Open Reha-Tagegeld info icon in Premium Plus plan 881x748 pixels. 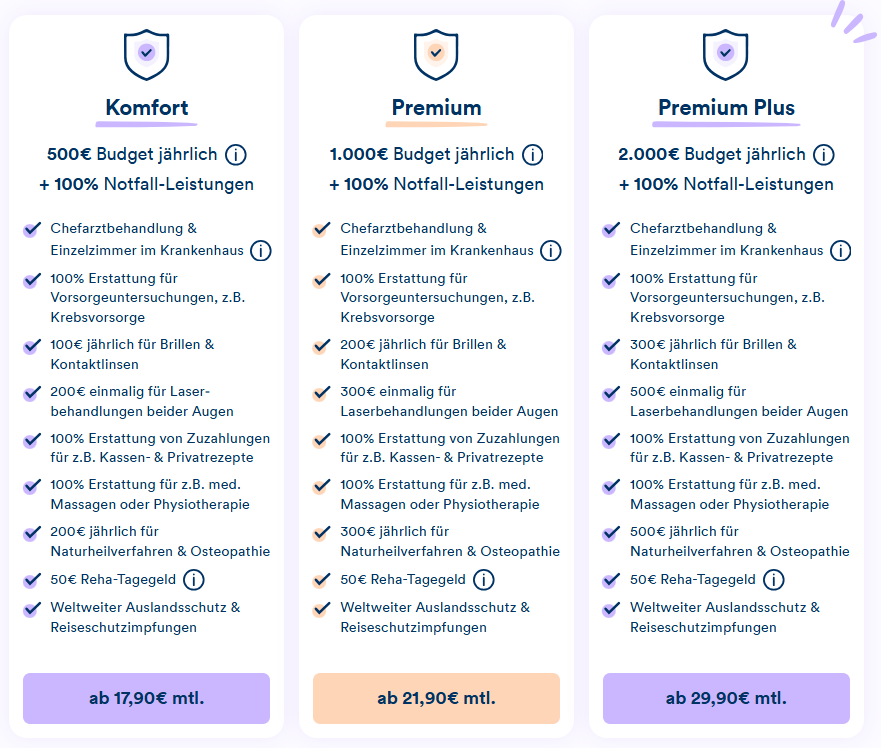click(774, 579)
